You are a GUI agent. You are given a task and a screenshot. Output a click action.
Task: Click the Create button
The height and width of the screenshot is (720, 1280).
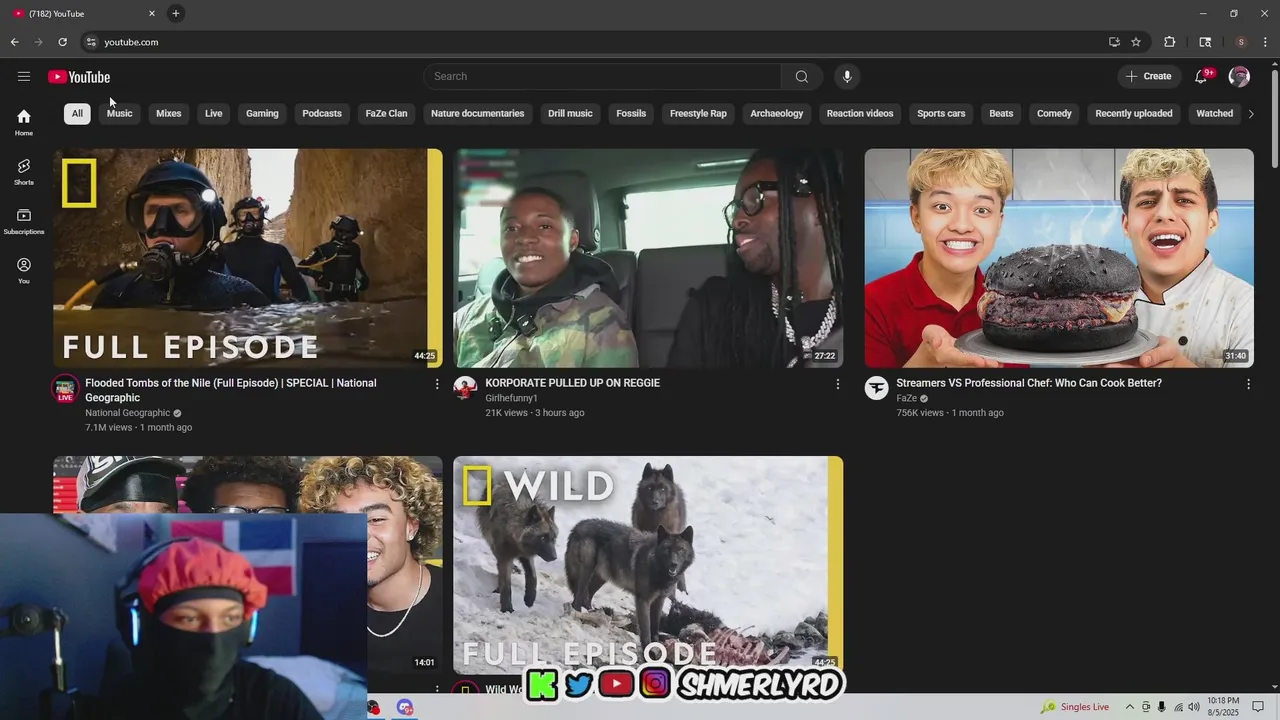click(x=1150, y=77)
